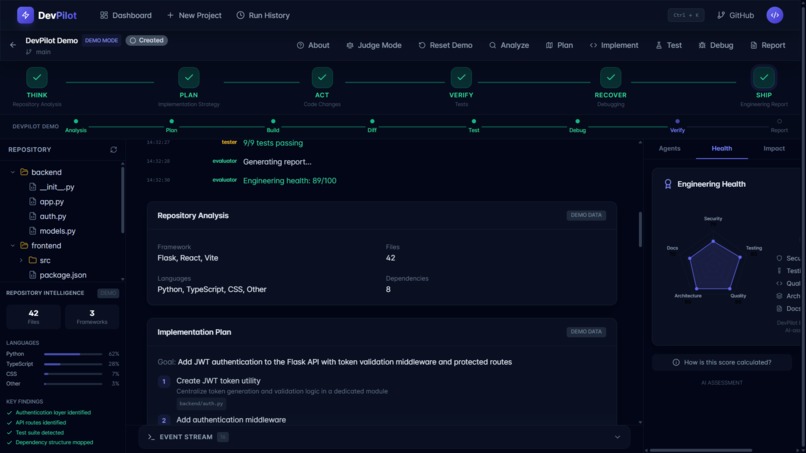The width and height of the screenshot is (806, 453).
Task: Open app.py in the tree
Action: tap(51, 202)
